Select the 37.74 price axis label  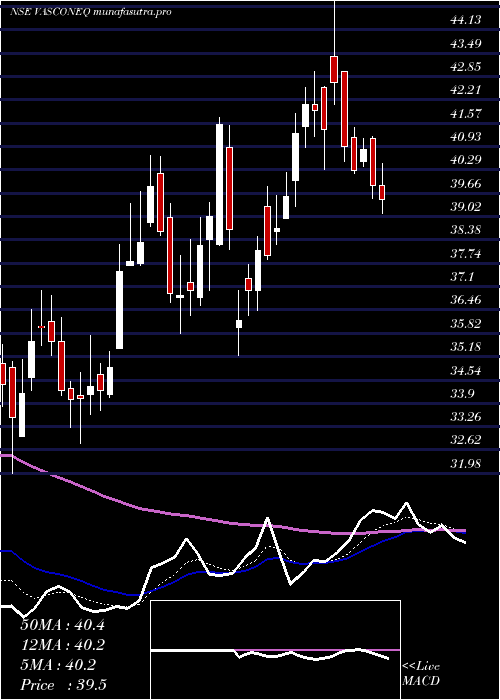[x=466, y=254]
